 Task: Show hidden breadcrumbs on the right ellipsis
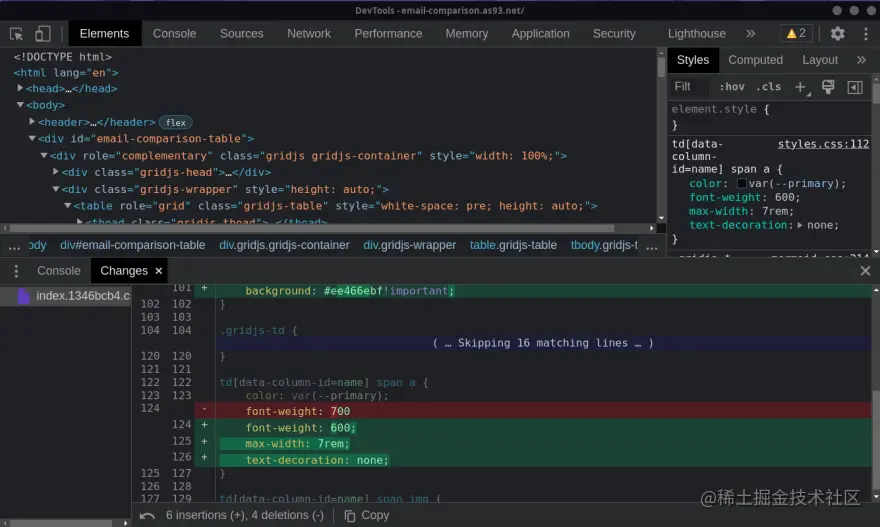pyautogui.click(x=652, y=246)
